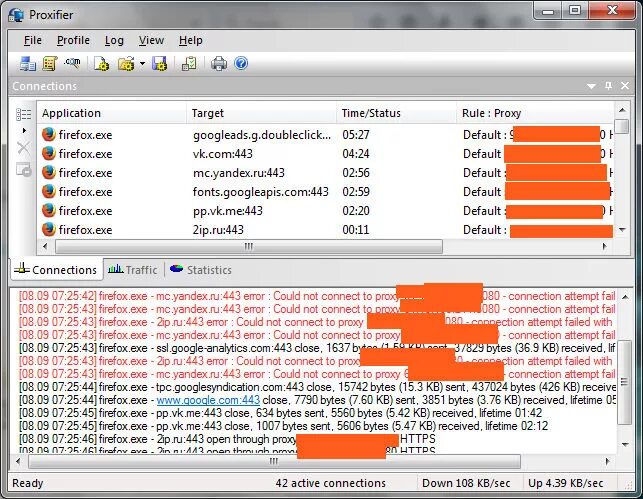Click the Proxifier title bar app icon
This screenshot has width=643, height=499.
pyautogui.click(x=16, y=15)
